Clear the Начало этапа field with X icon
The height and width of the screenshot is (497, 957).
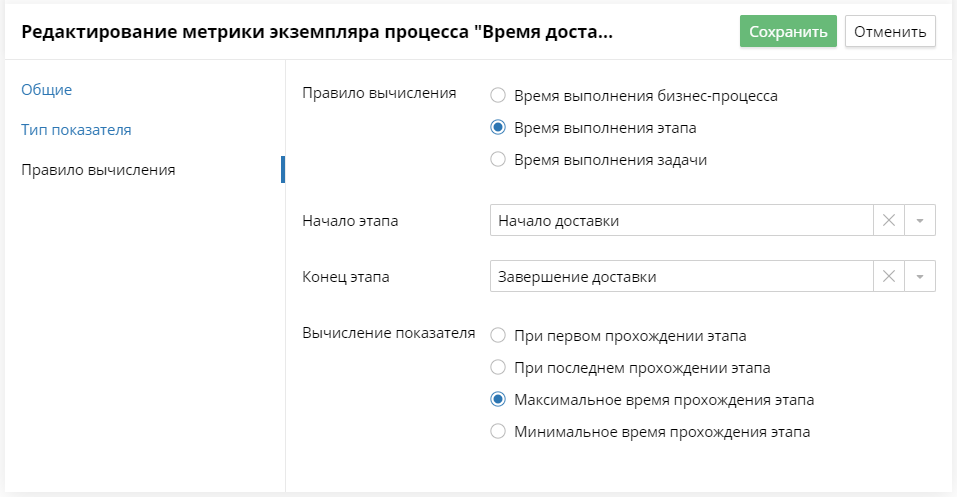(x=889, y=220)
